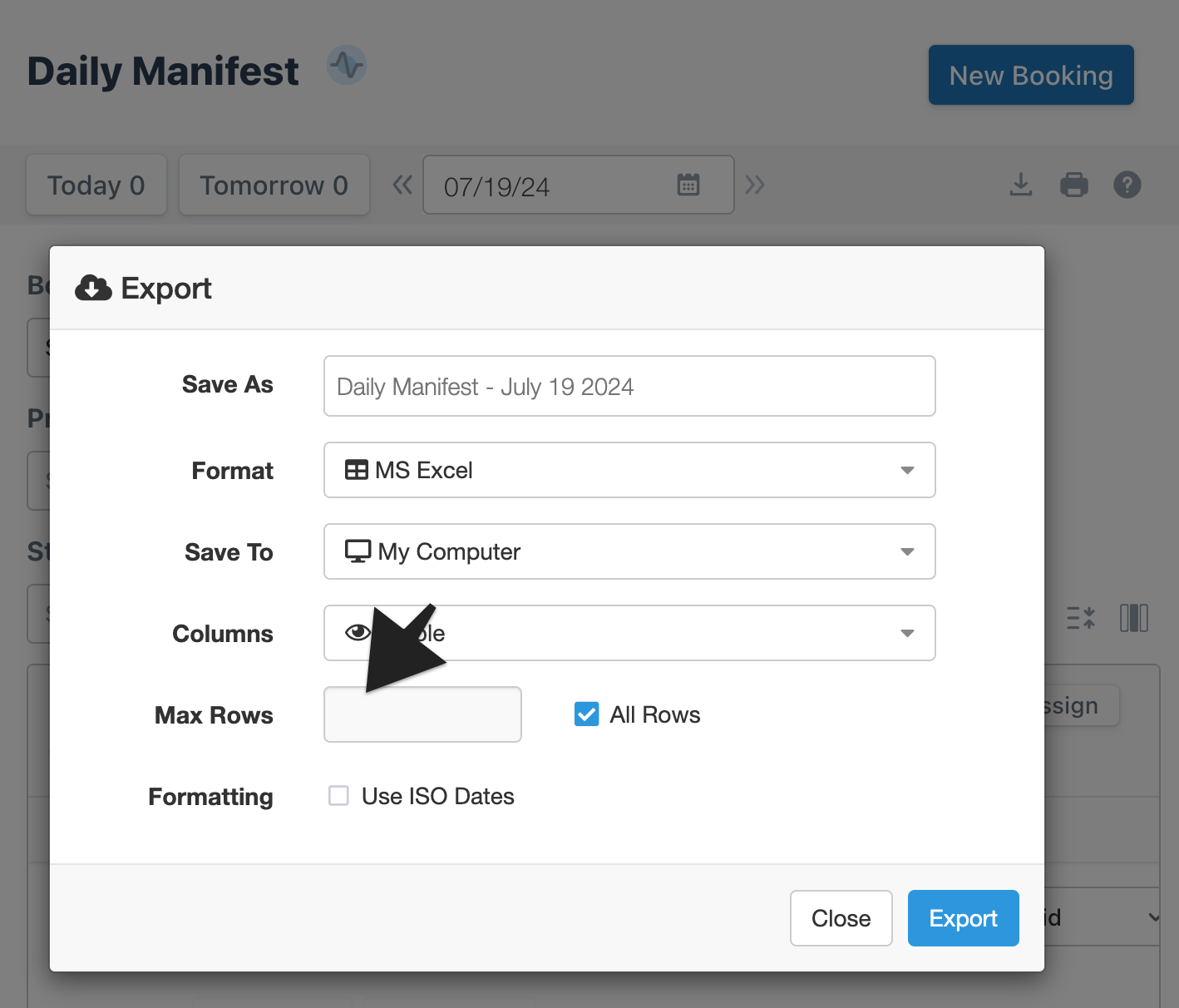Enable the Use ISO Dates checkbox
The height and width of the screenshot is (1008, 1179).
[x=338, y=796]
